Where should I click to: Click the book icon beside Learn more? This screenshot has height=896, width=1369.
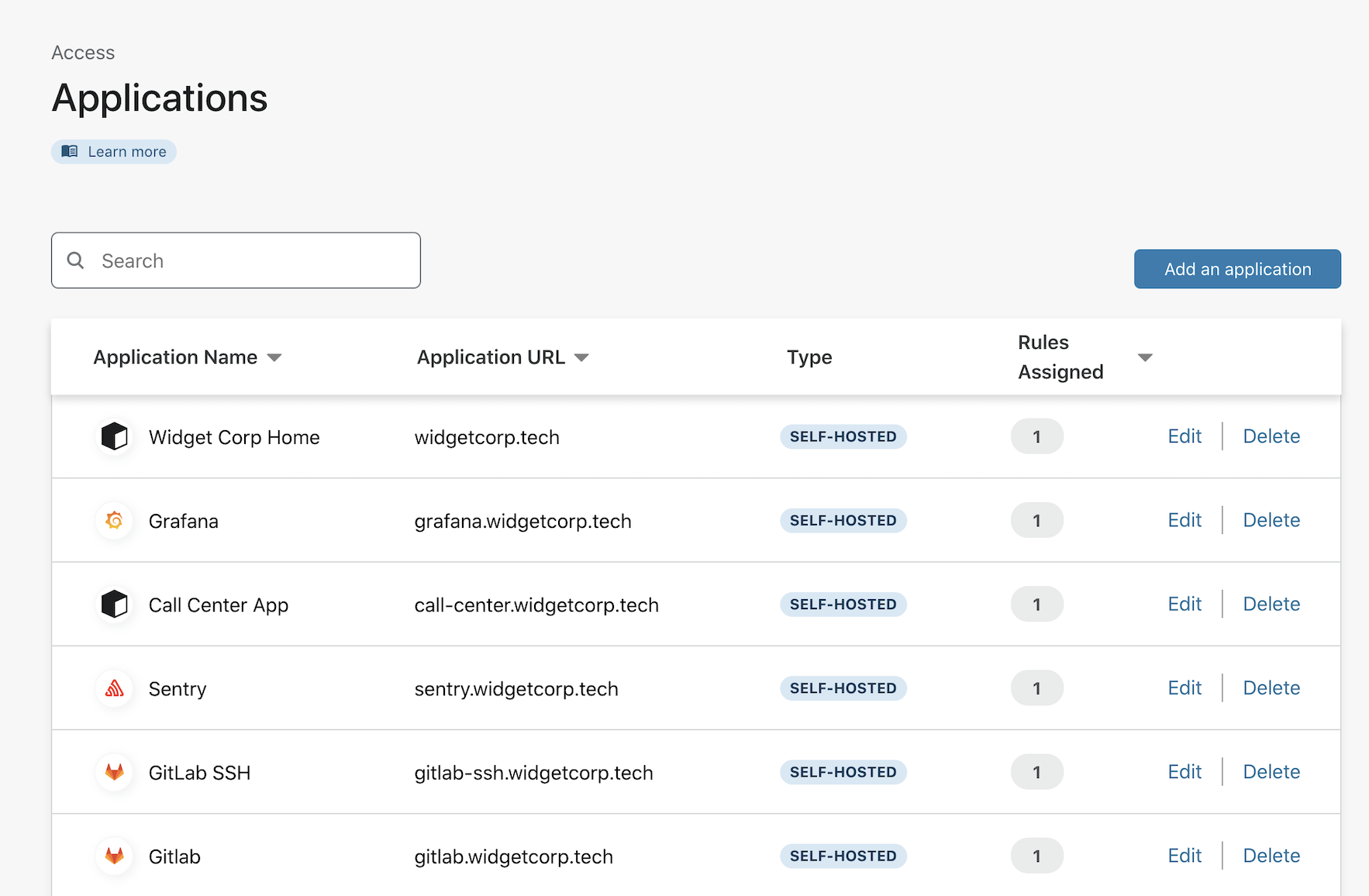(70, 151)
